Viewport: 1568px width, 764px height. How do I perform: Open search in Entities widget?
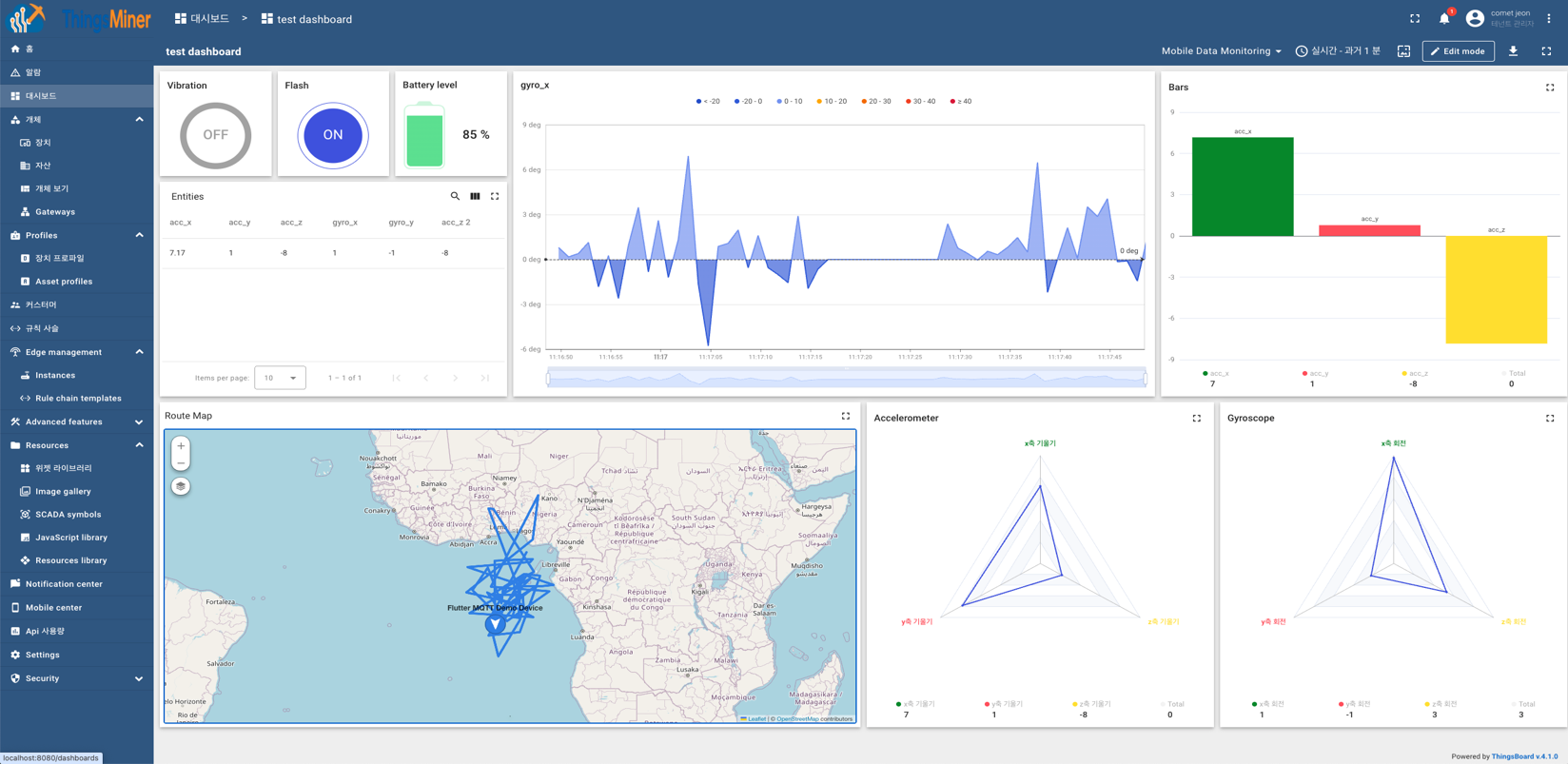coord(455,196)
